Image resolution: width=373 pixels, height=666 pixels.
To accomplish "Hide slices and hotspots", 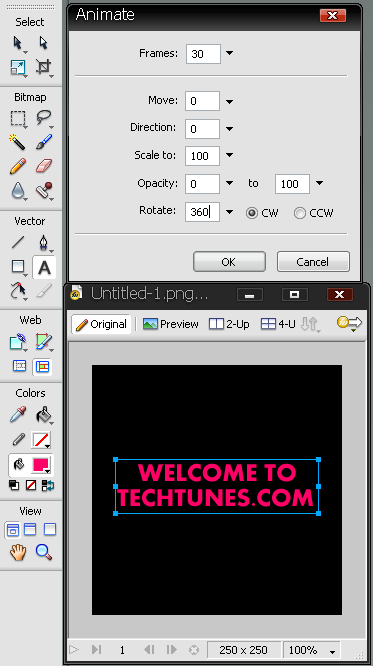I will tap(20, 366).
